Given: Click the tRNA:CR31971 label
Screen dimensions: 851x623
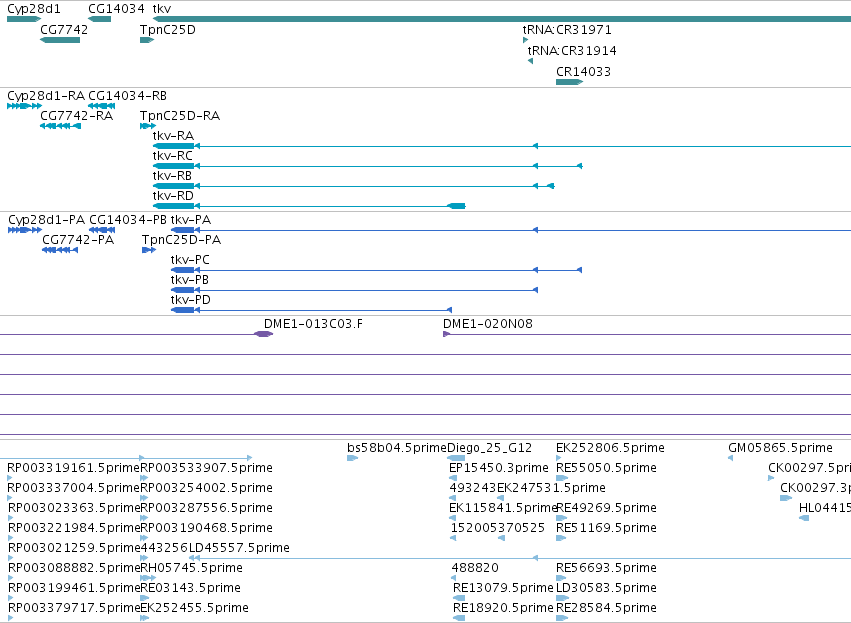Looking at the screenshot, I should pyautogui.click(x=567, y=29).
